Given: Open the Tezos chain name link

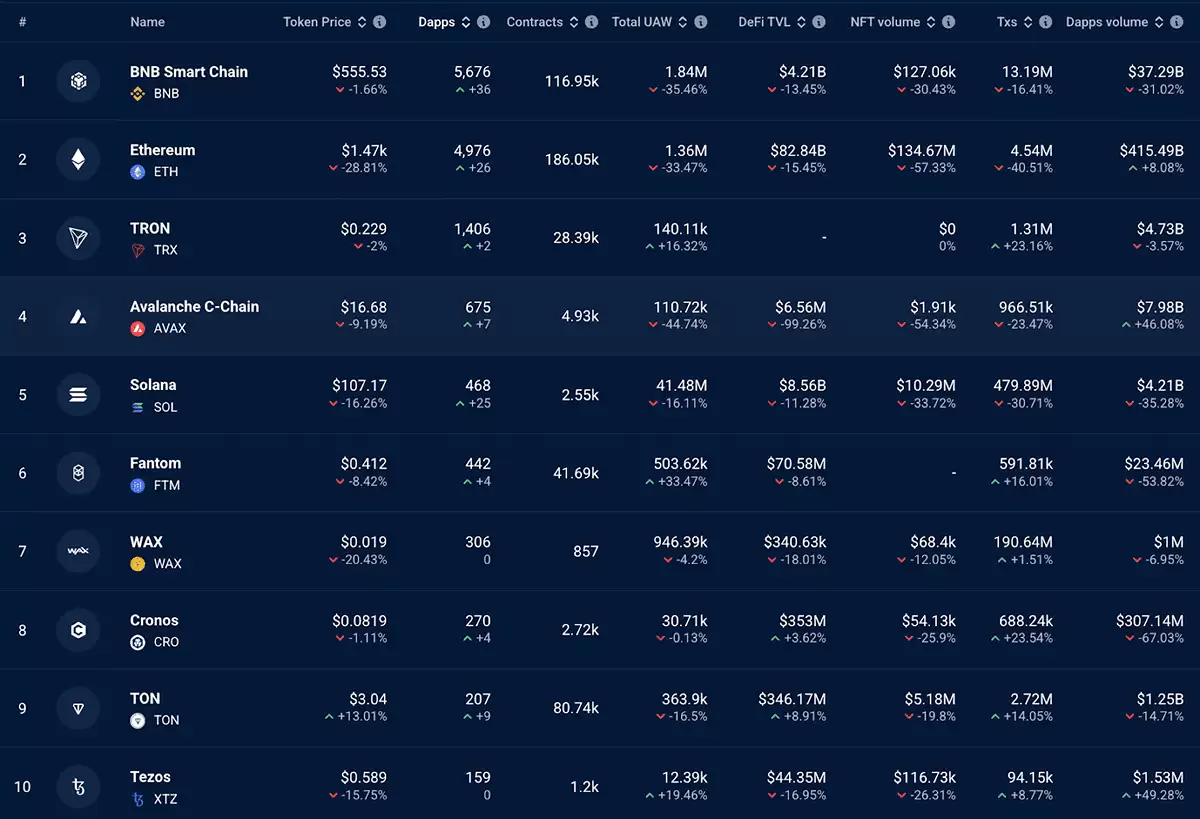Looking at the screenshot, I should click(150, 777).
